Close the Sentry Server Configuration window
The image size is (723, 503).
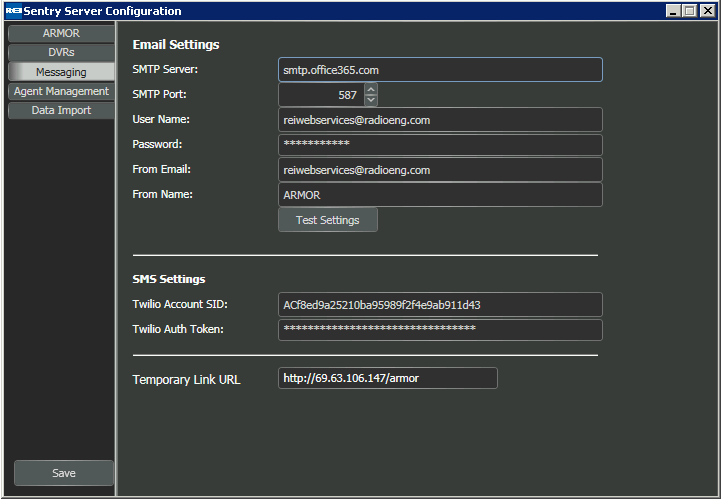pyautogui.click(x=708, y=11)
